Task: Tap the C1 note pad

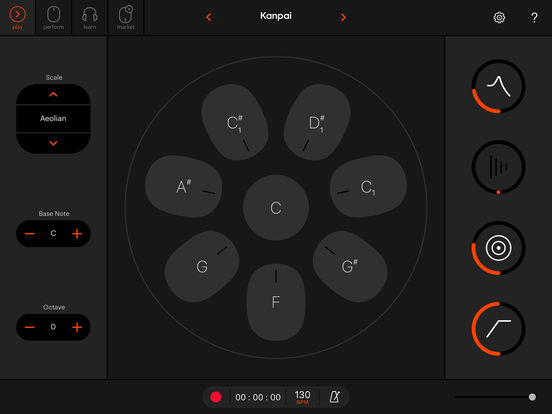Action: click(x=368, y=186)
